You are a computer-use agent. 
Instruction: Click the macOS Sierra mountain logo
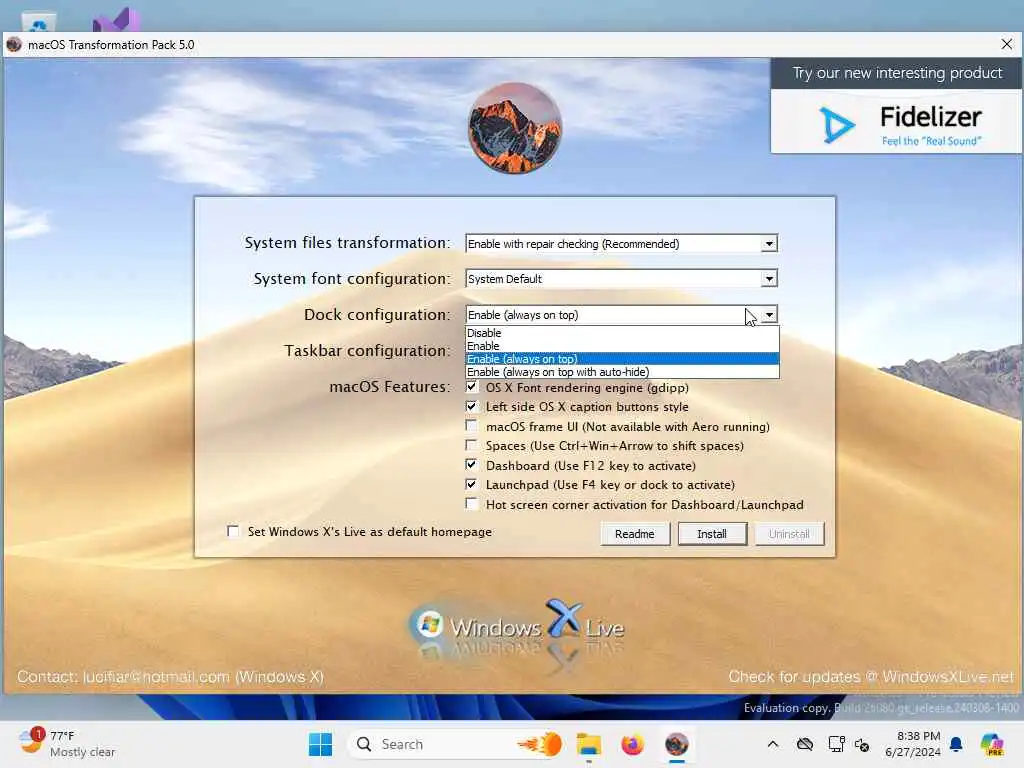(515, 127)
